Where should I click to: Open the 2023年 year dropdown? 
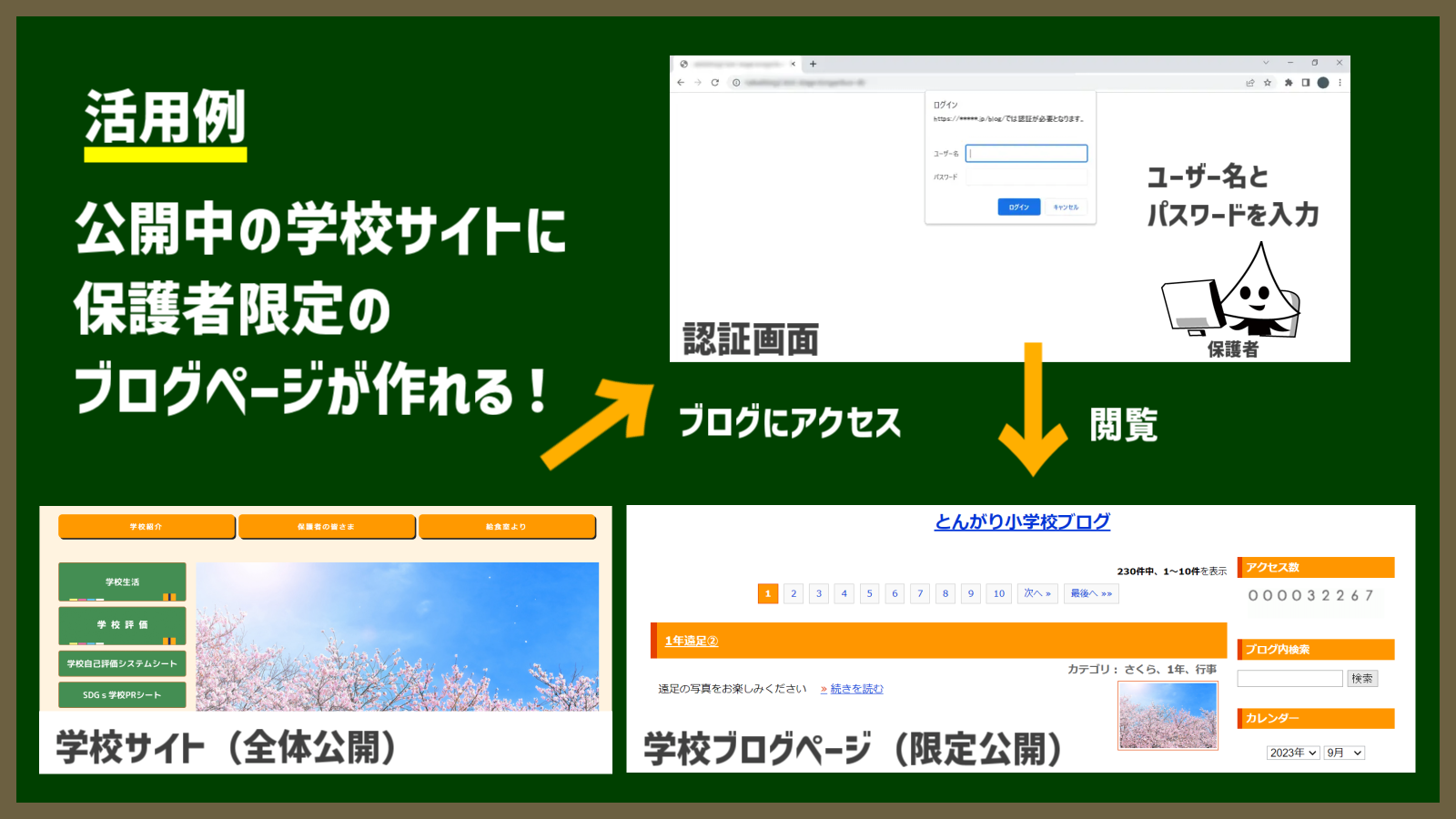(x=1291, y=752)
